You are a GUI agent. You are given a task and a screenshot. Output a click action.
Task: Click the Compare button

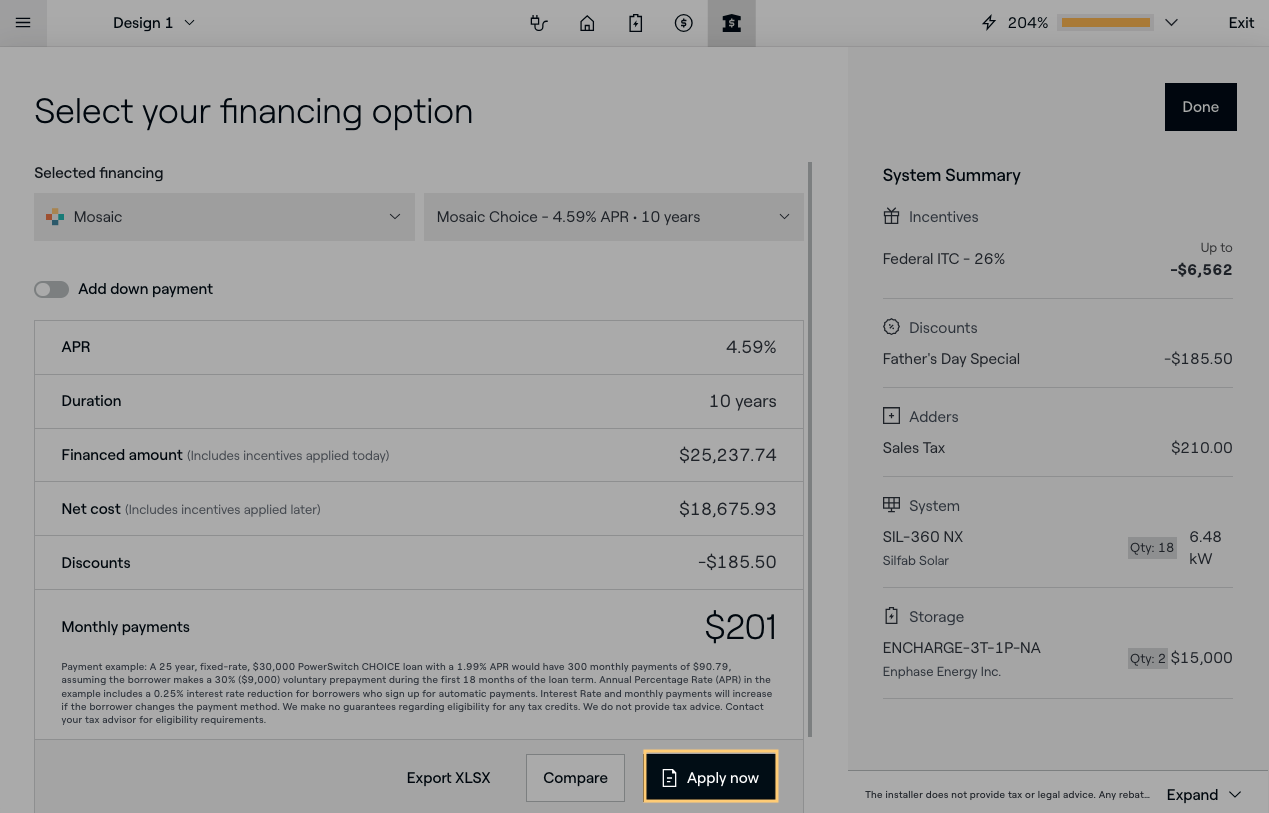[x=575, y=778]
